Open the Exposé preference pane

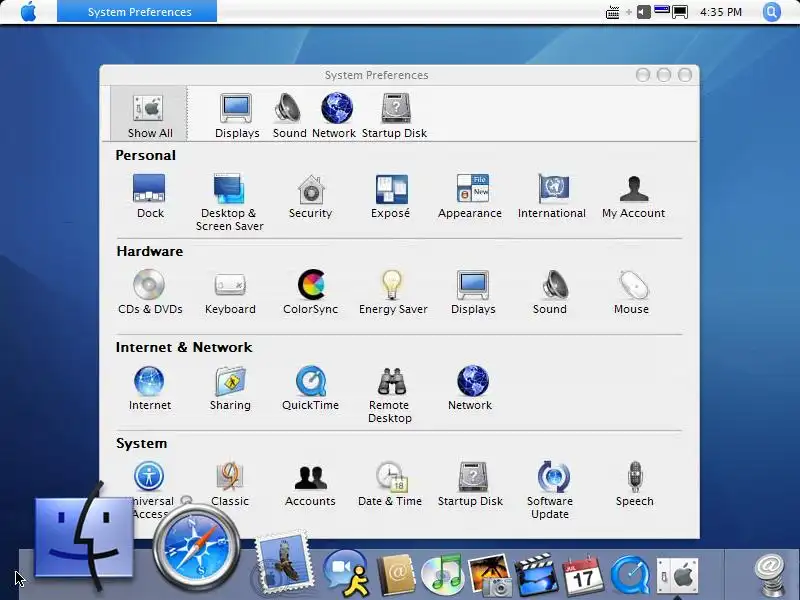[391, 196]
